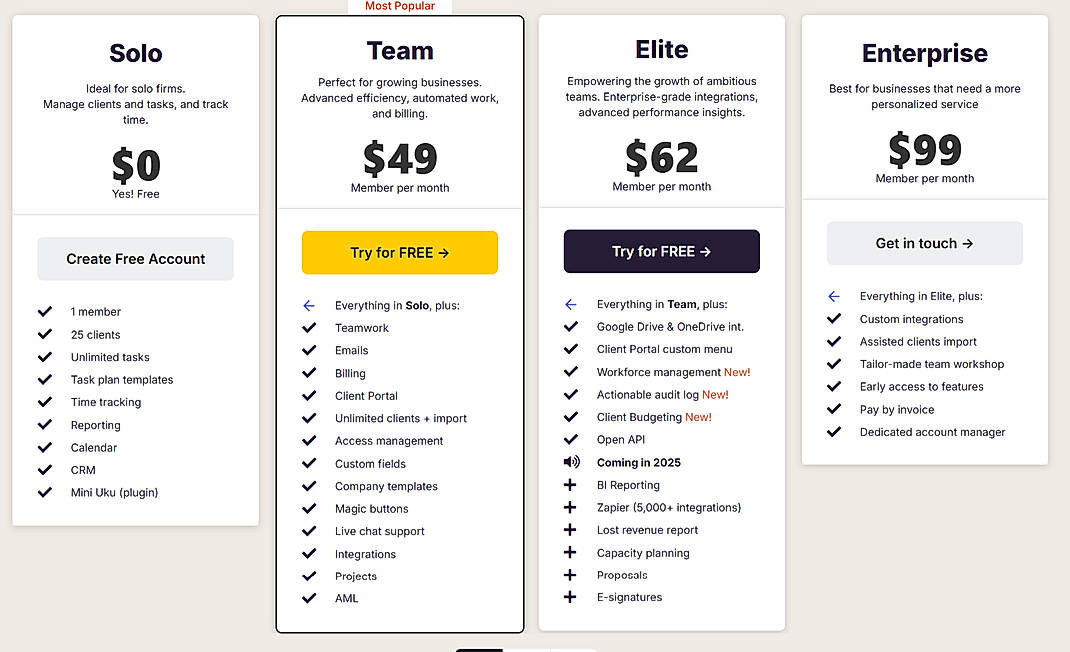Click the checkmark next to Time tracking
The height and width of the screenshot is (652, 1070).
pyautogui.click(x=45, y=402)
